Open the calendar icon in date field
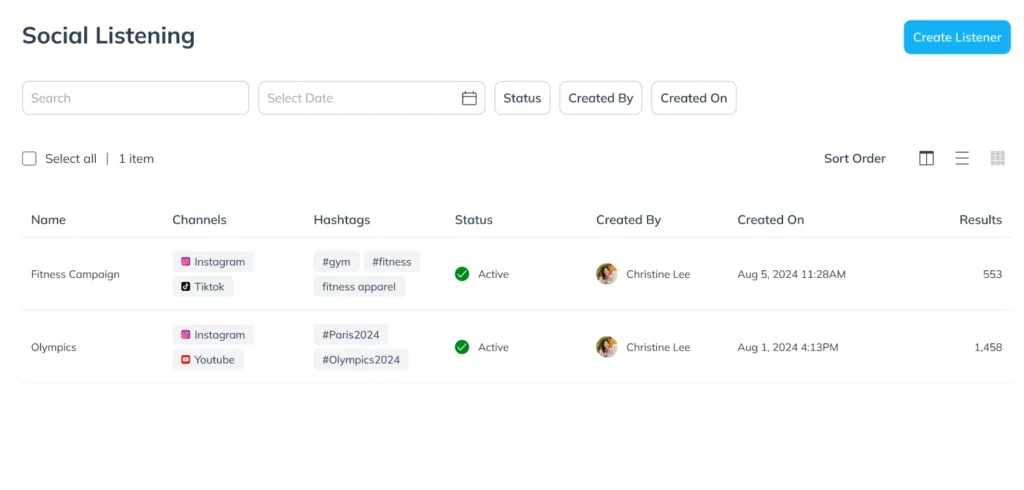Viewport: 1024px width, 490px height. tap(469, 98)
